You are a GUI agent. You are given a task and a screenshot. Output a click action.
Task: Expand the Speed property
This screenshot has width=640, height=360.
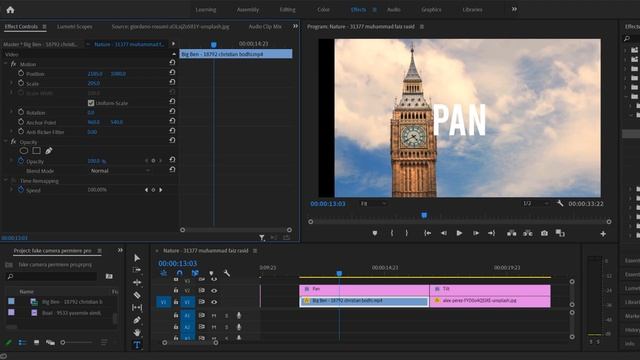tap(11, 190)
